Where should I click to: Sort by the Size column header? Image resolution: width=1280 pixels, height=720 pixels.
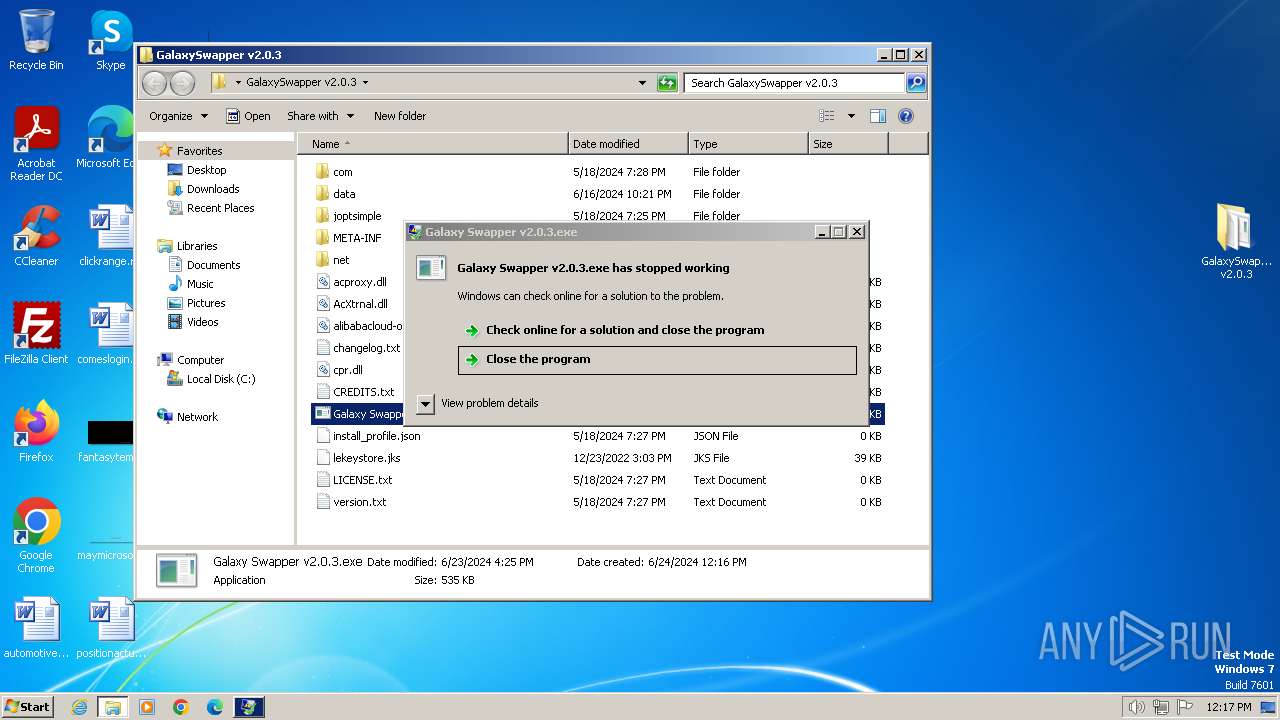(848, 144)
